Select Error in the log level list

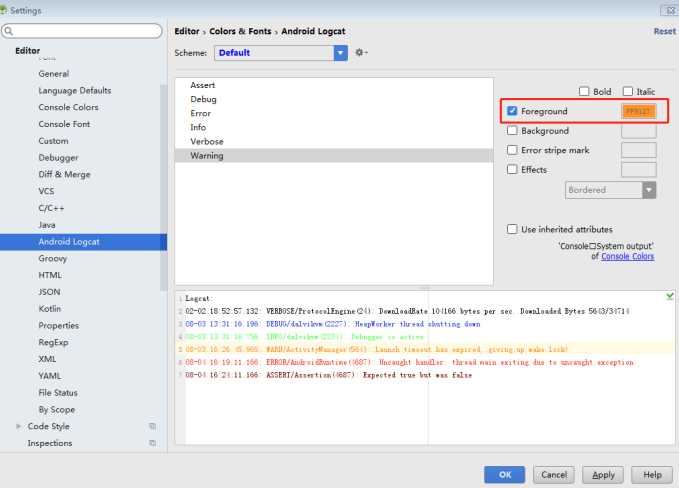(x=334, y=113)
